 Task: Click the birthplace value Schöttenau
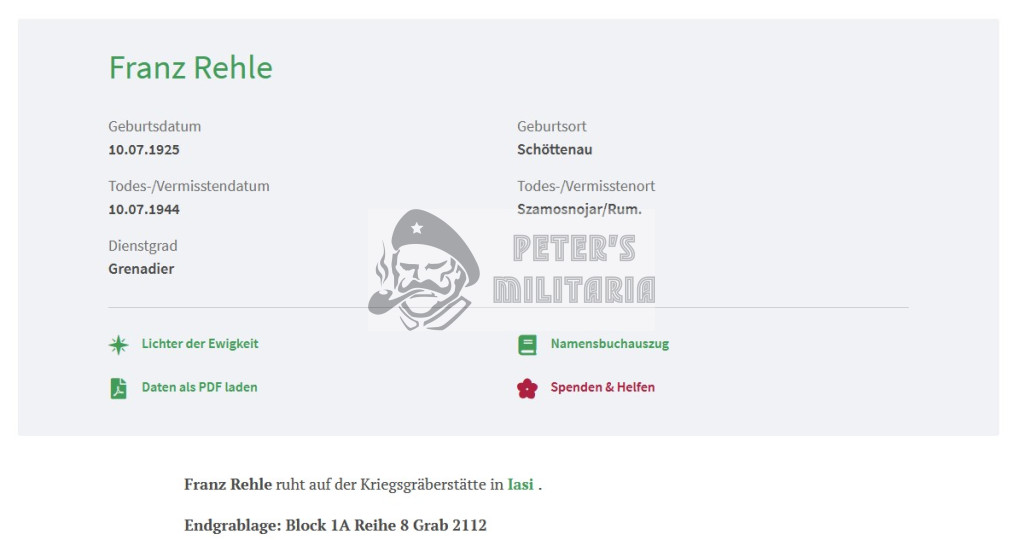pos(554,150)
